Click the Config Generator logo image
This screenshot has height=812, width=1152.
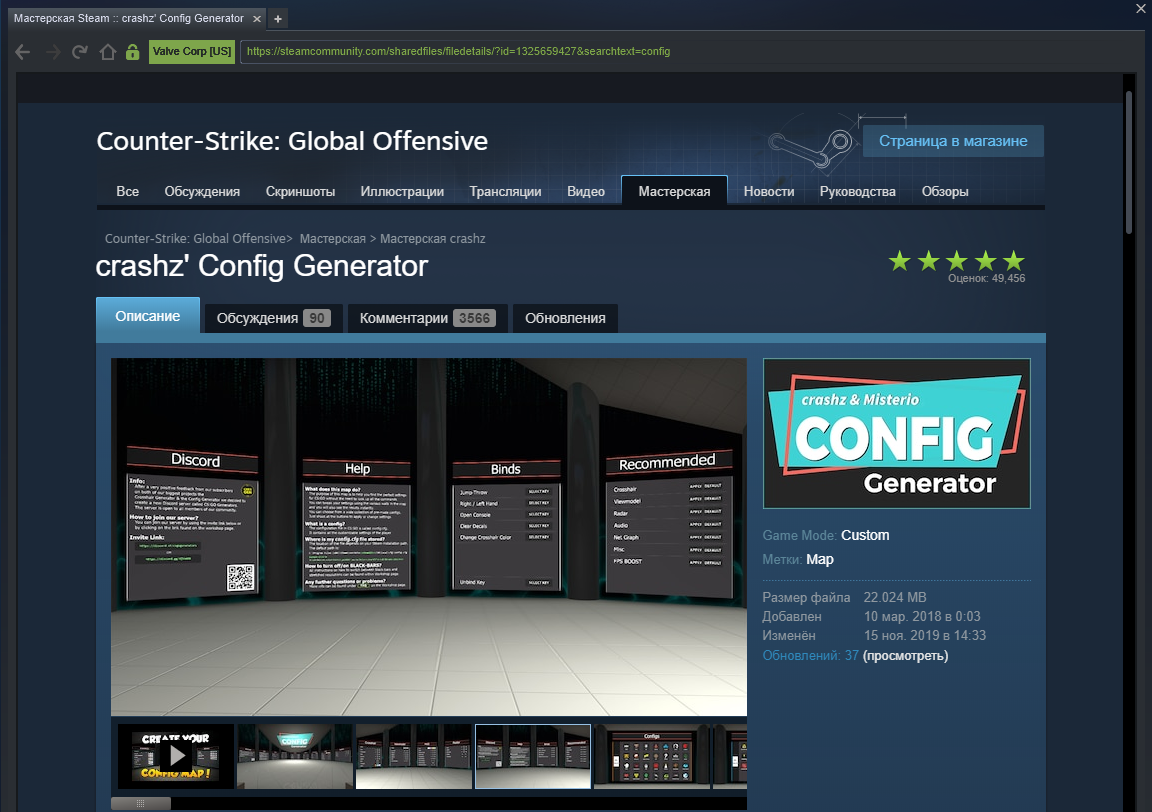tap(896, 434)
